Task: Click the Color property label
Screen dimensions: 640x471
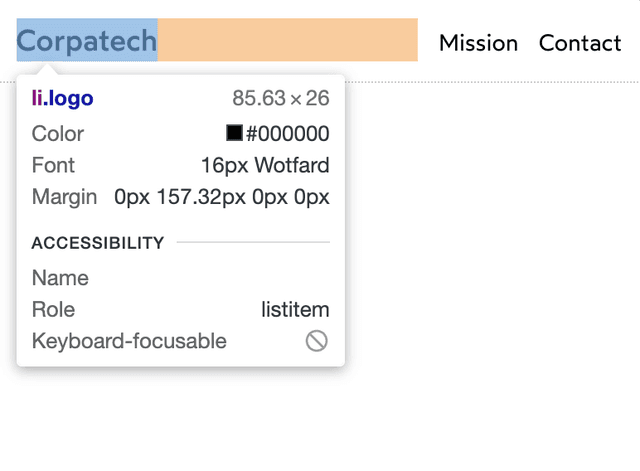Action: pos(58,134)
